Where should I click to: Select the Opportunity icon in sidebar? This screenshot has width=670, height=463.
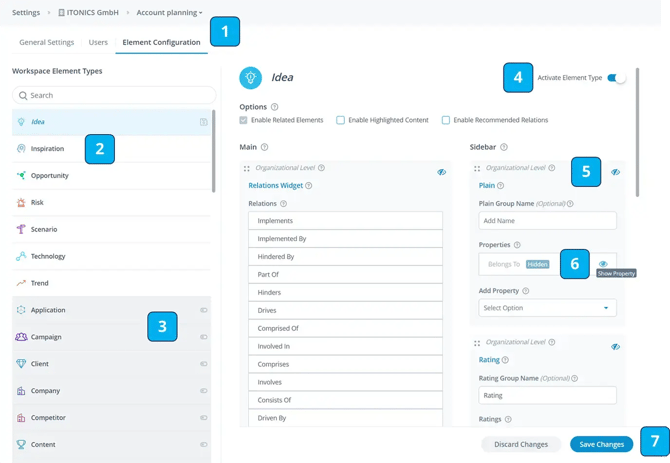click(21, 176)
